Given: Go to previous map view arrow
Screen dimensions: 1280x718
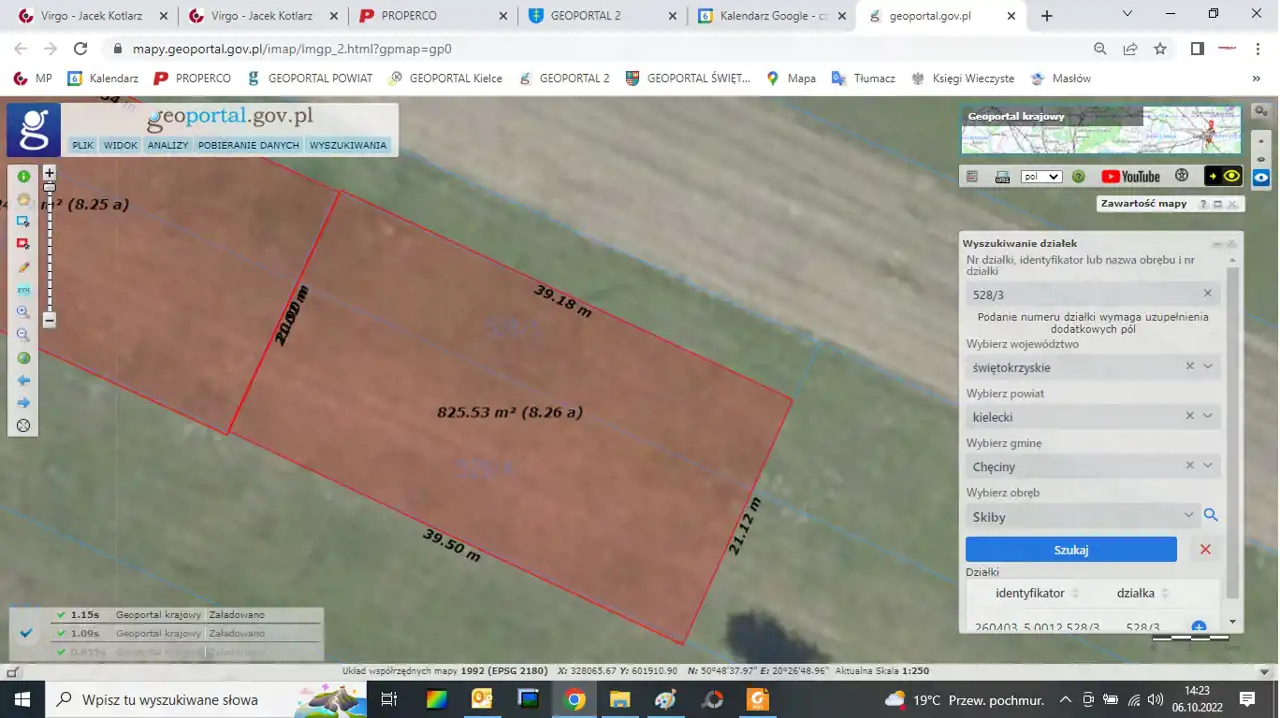Looking at the screenshot, I should pyautogui.click(x=24, y=381).
